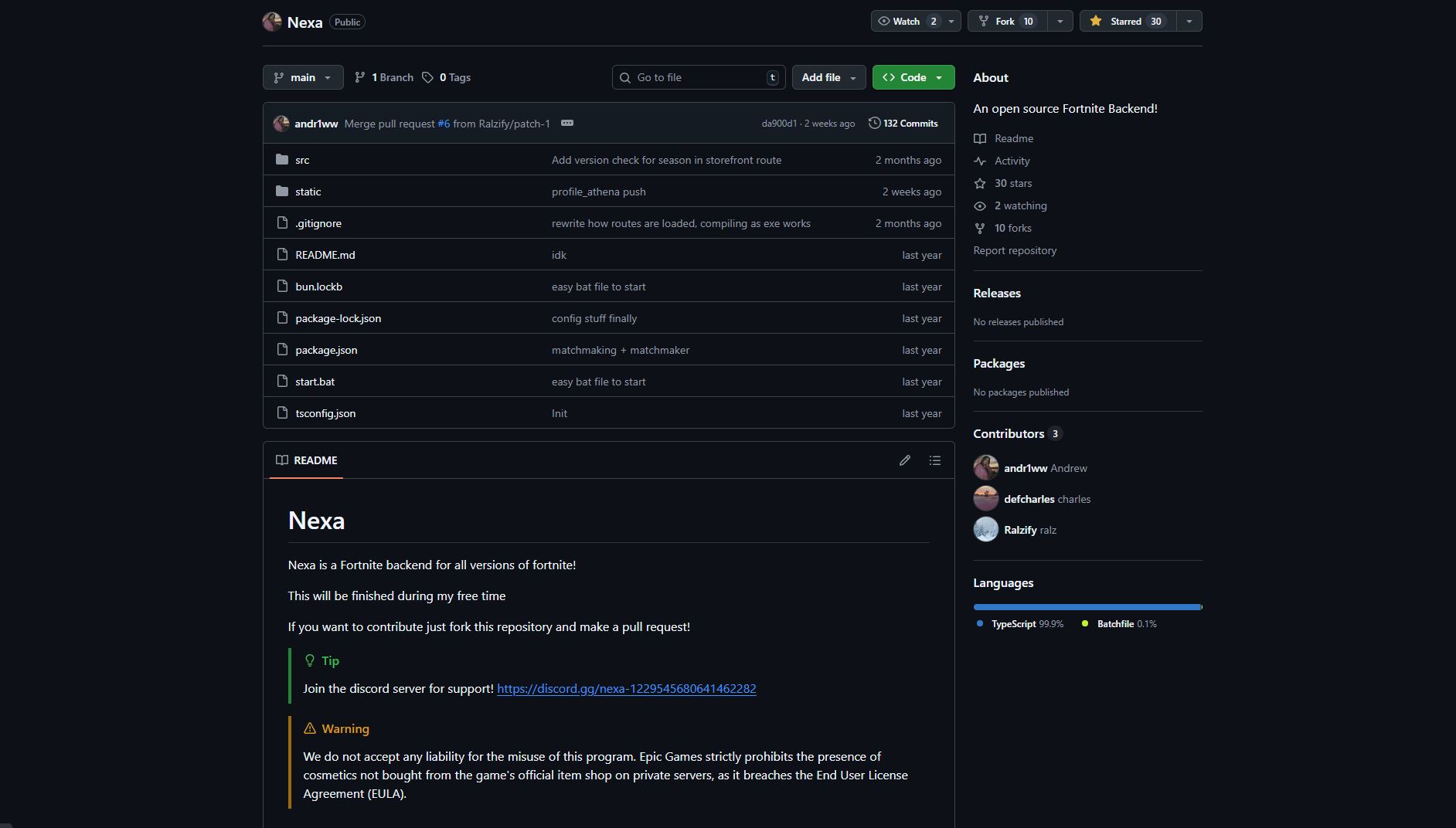Open pull request #6 link
Viewport: 1456px width, 828px height.
coord(444,124)
